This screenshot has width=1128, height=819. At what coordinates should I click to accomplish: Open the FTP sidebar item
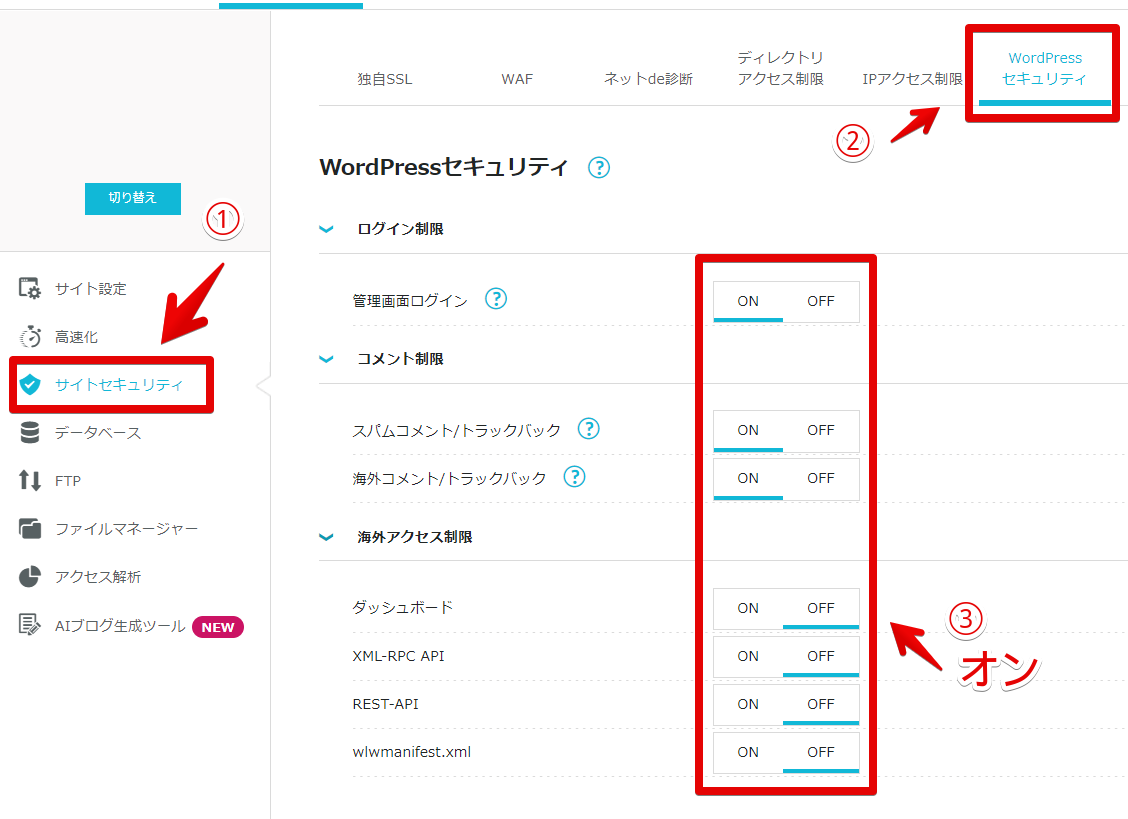[x=68, y=481]
